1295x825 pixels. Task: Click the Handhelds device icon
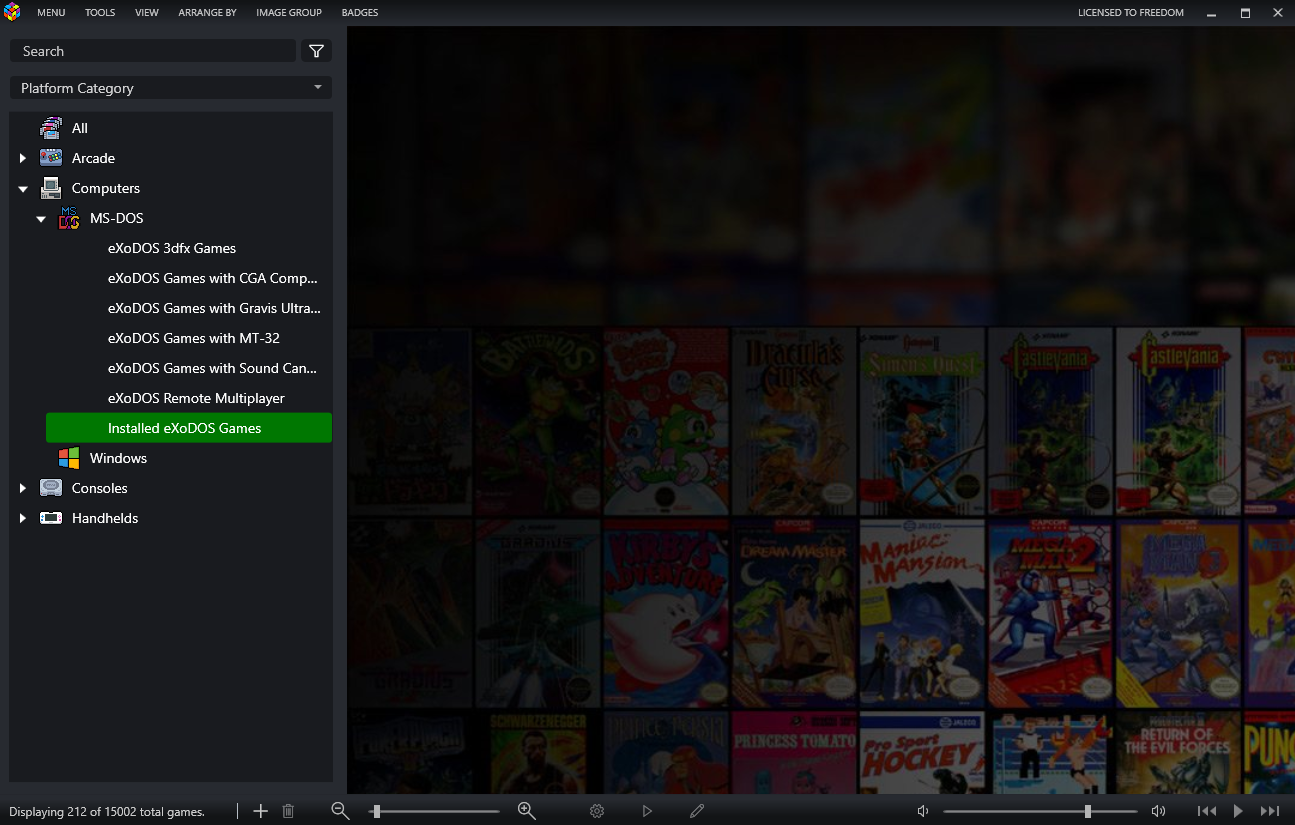coord(51,518)
